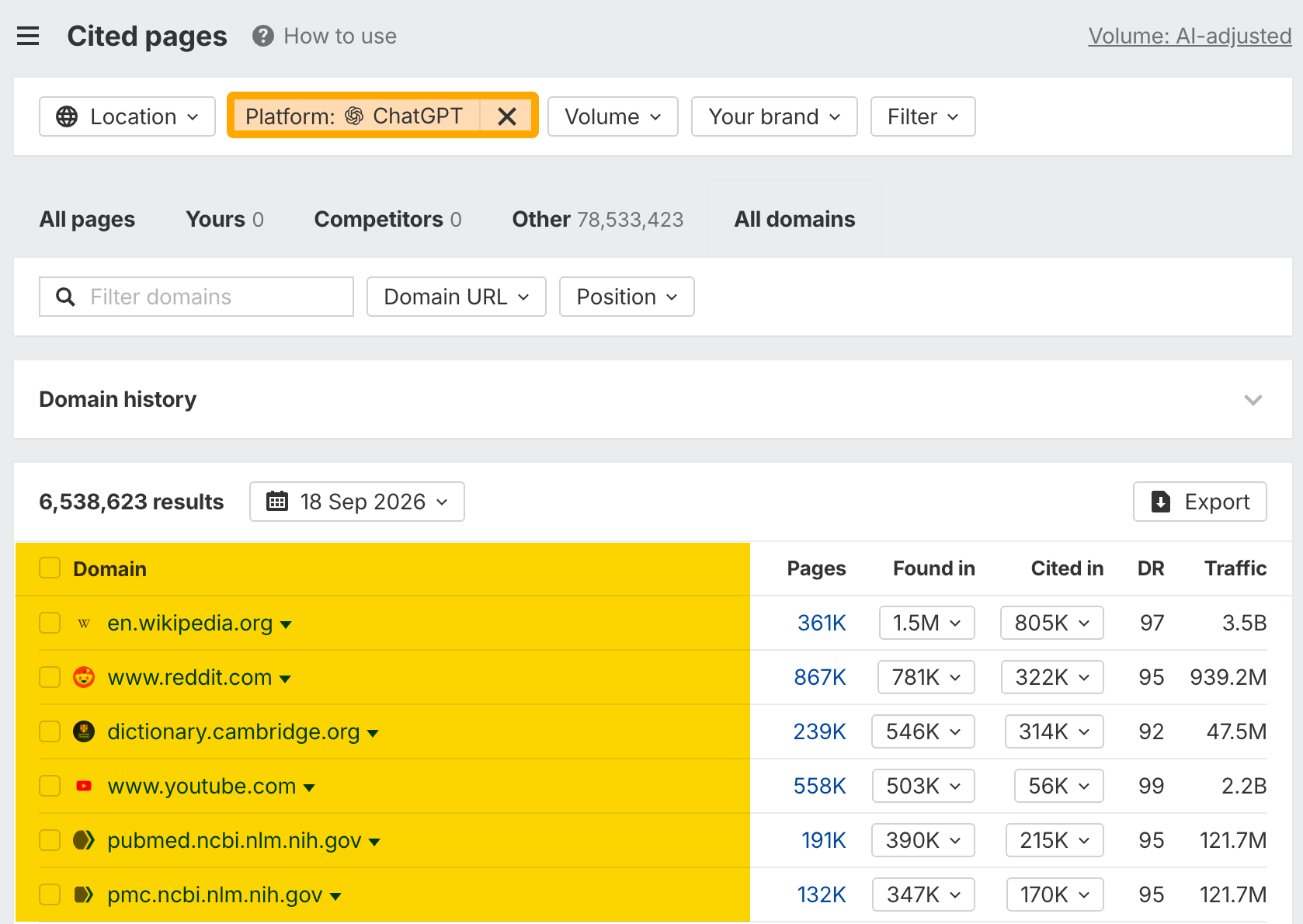
Task: Expand Cited in 322K for Reddit
Action: pyautogui.click(x=1052, y=677)
